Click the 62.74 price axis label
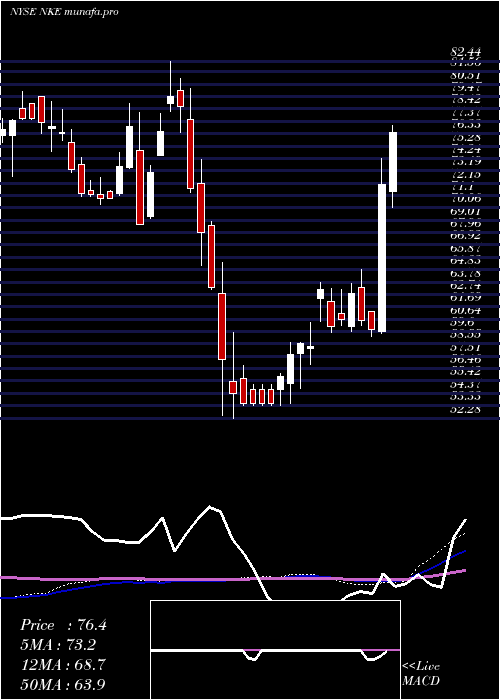 click(x=465, y=284)
